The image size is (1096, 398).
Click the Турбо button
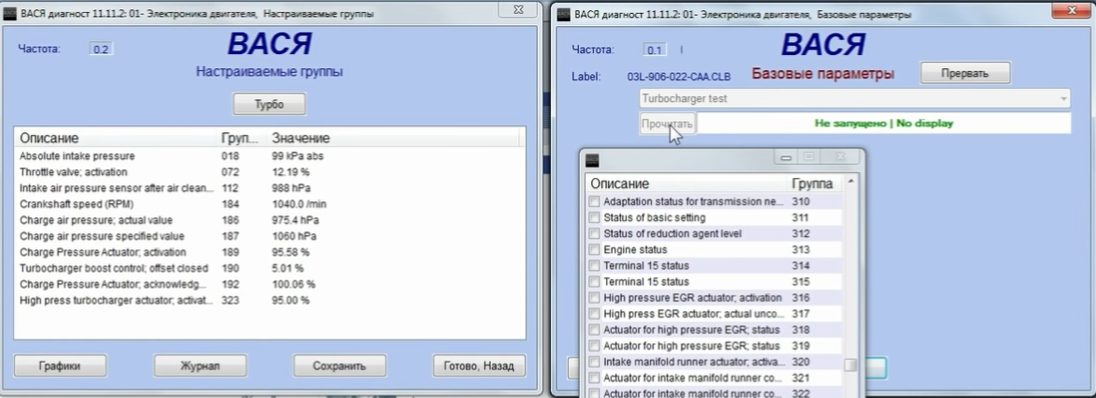coord(269,105)
